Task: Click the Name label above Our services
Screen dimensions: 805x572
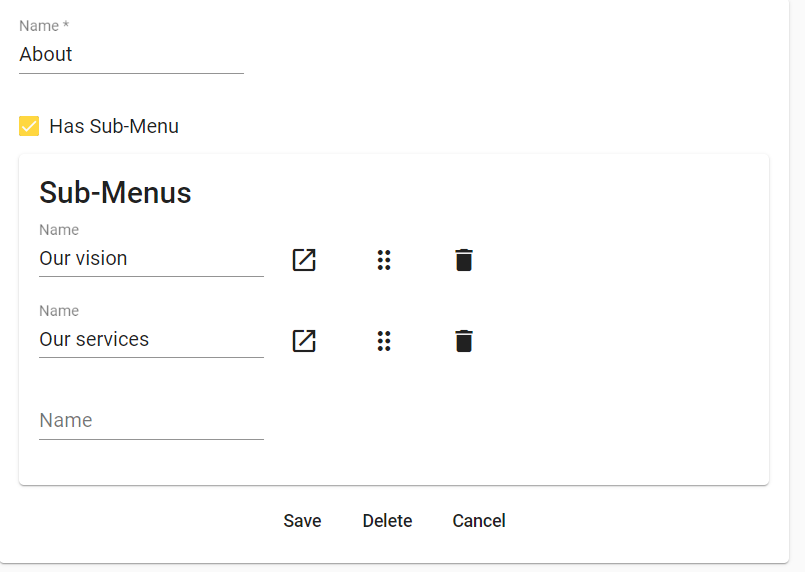Action: pyautogui.click(x=59, y=311)
